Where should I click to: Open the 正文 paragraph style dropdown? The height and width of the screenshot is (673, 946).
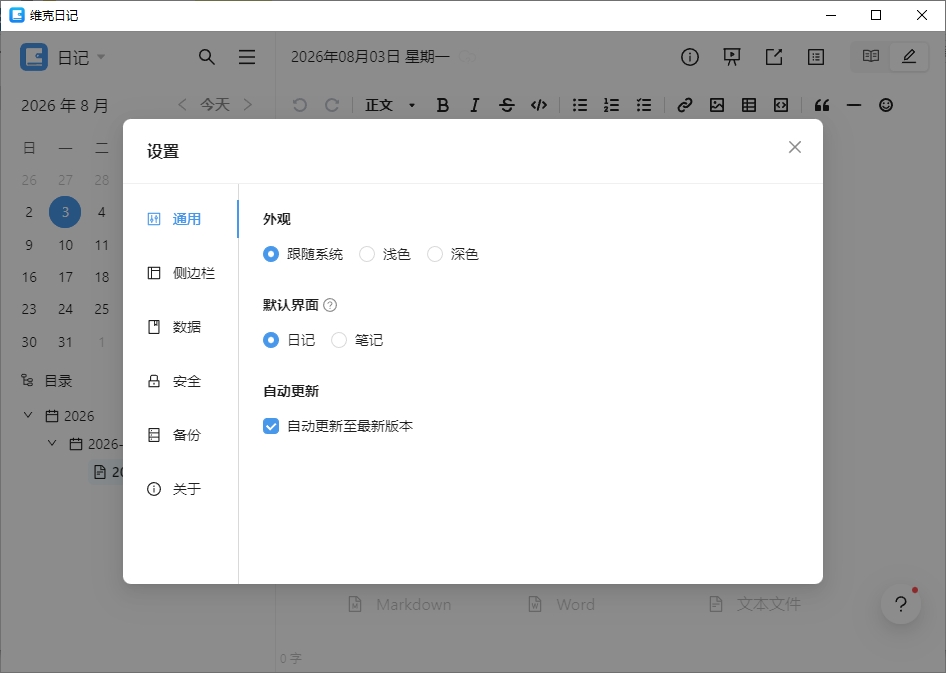click(390, 106)
